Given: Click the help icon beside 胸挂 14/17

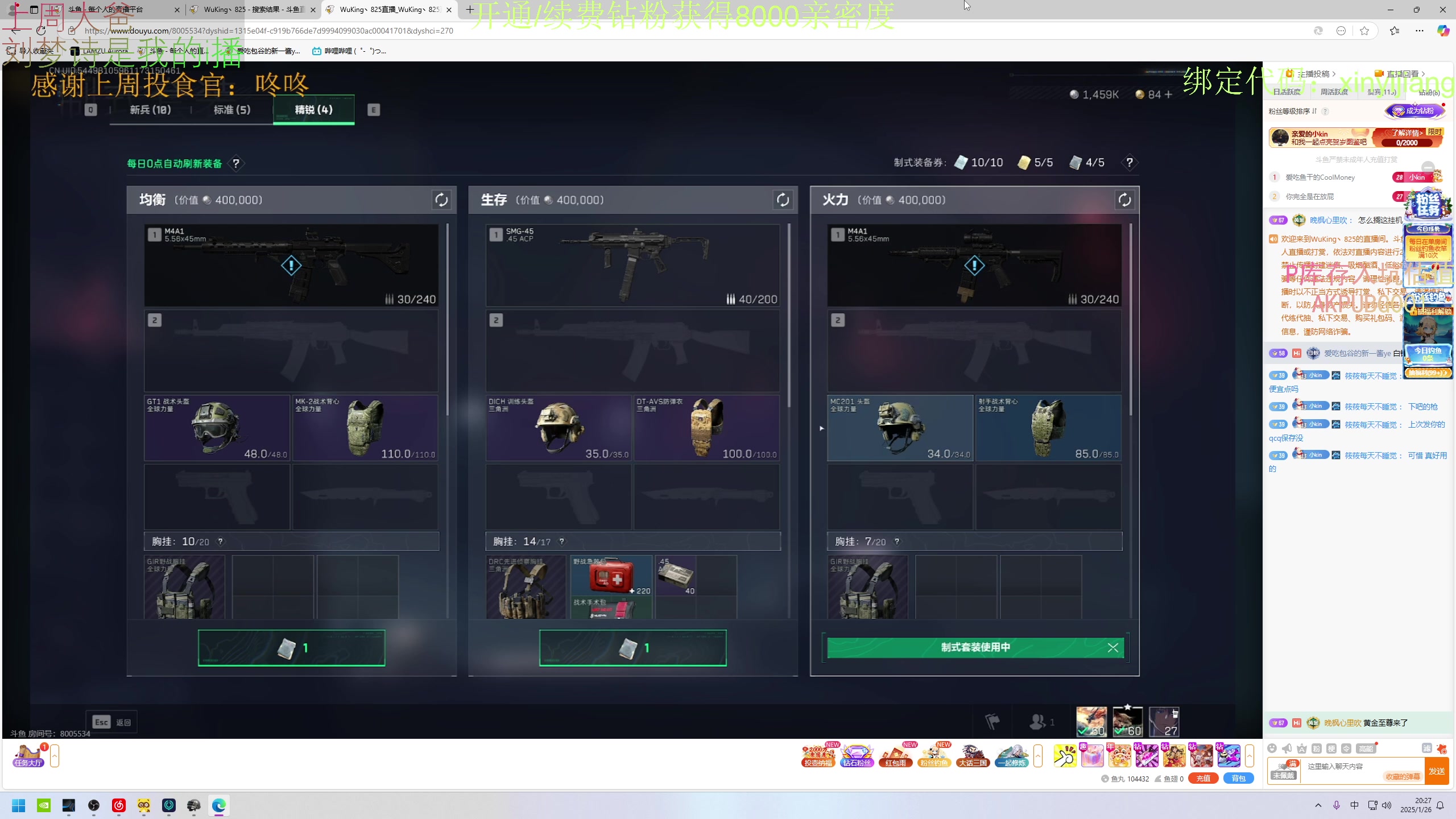Looking at the screenshot, I should [x=561, y=541].
